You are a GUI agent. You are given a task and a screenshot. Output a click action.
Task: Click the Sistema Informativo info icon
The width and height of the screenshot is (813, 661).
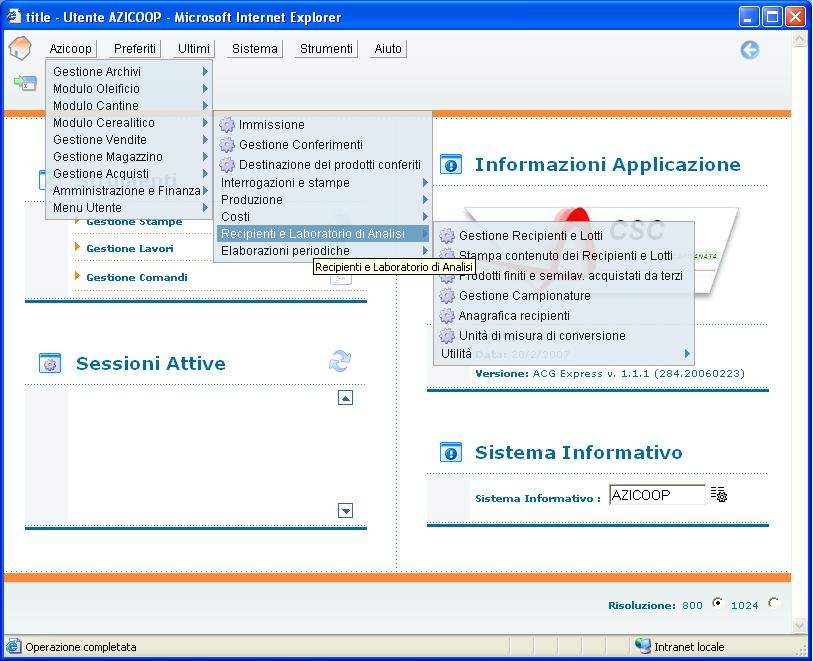tap(451, 453)
